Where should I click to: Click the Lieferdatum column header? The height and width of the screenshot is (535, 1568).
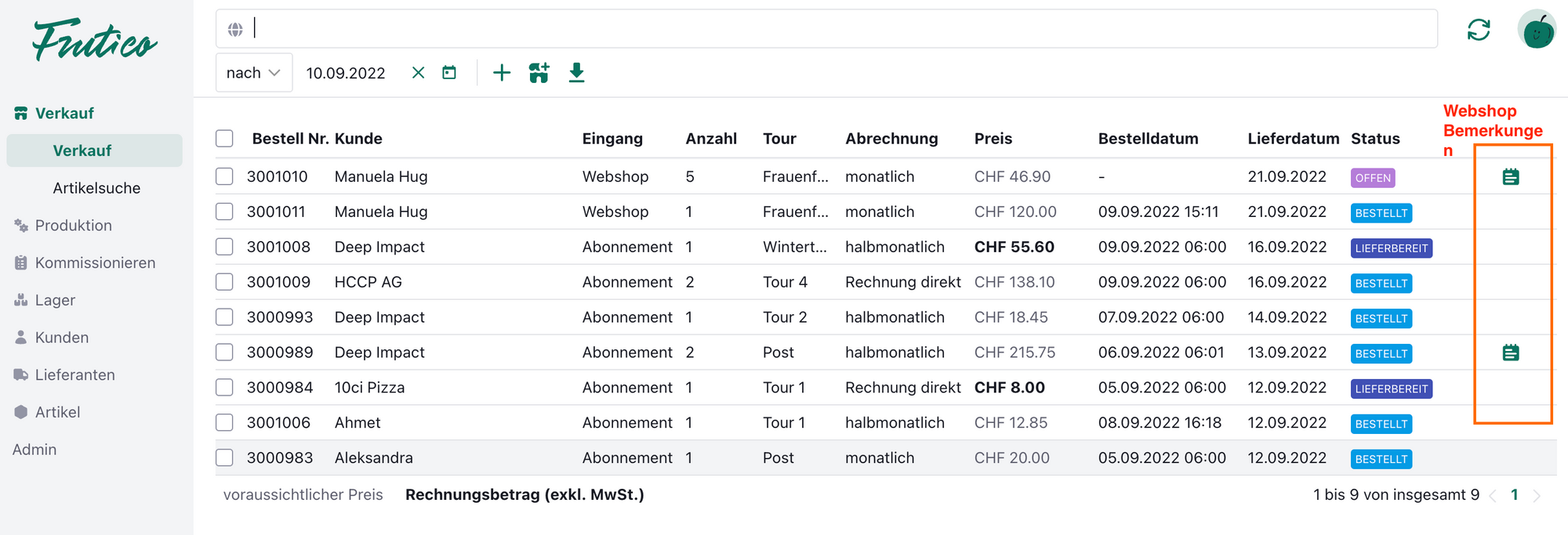(x=1293, y=139)
